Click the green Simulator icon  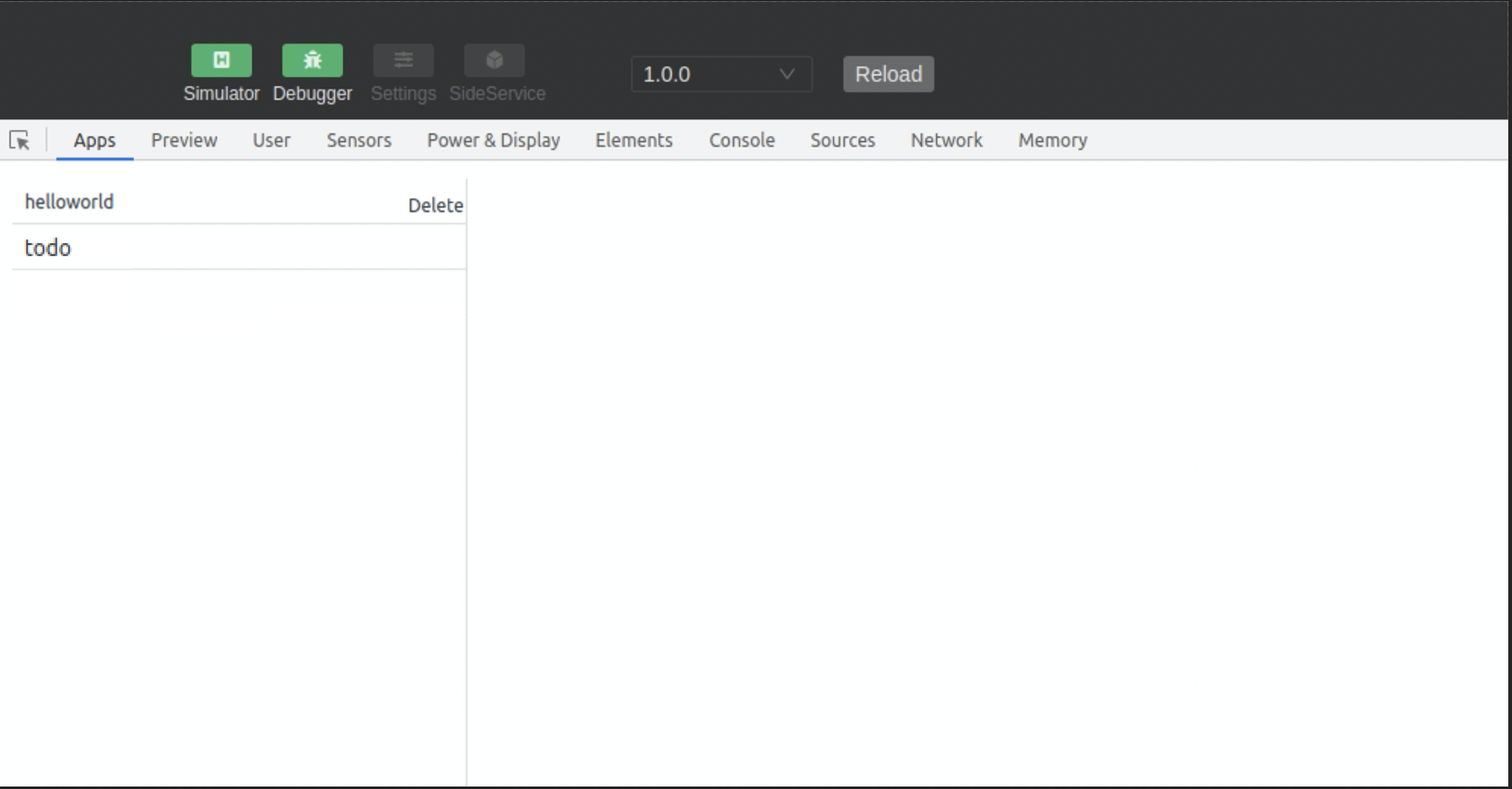(221, 61)
